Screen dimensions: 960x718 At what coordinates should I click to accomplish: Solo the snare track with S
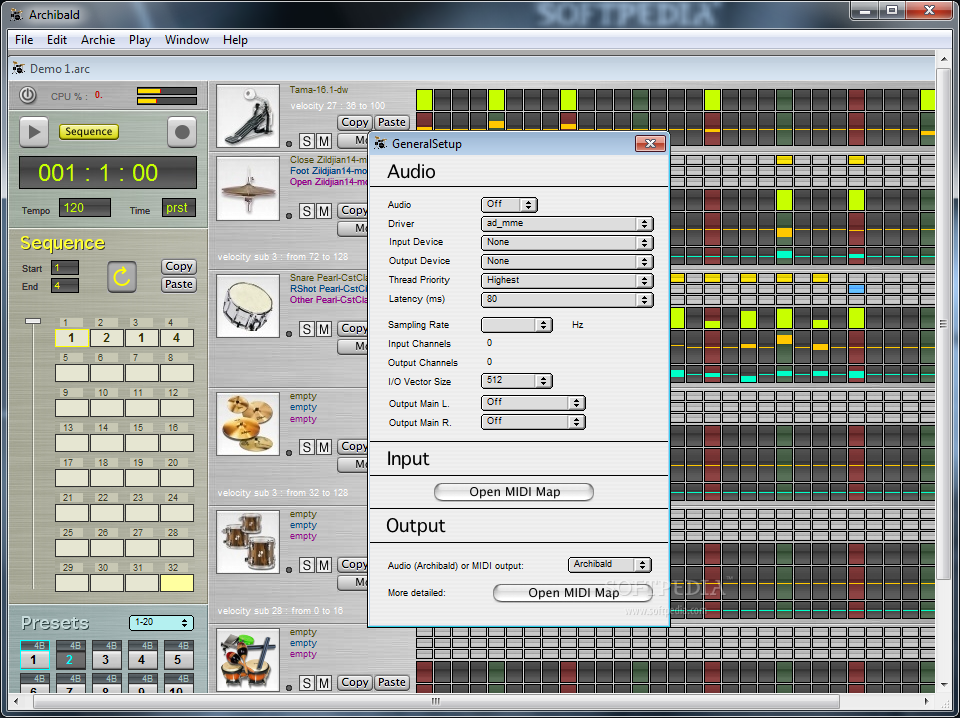coord(307,330)
